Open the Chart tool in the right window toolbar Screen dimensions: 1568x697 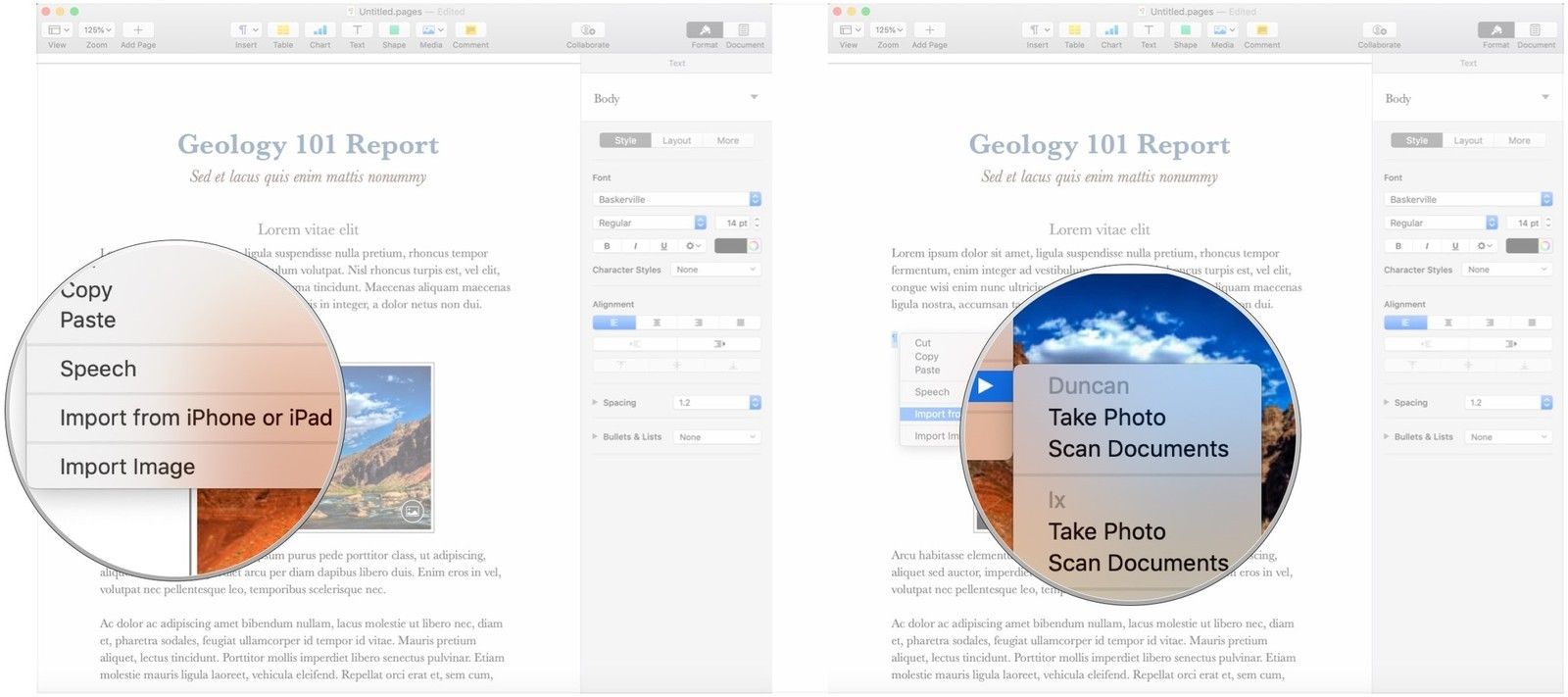point(1111,30)
